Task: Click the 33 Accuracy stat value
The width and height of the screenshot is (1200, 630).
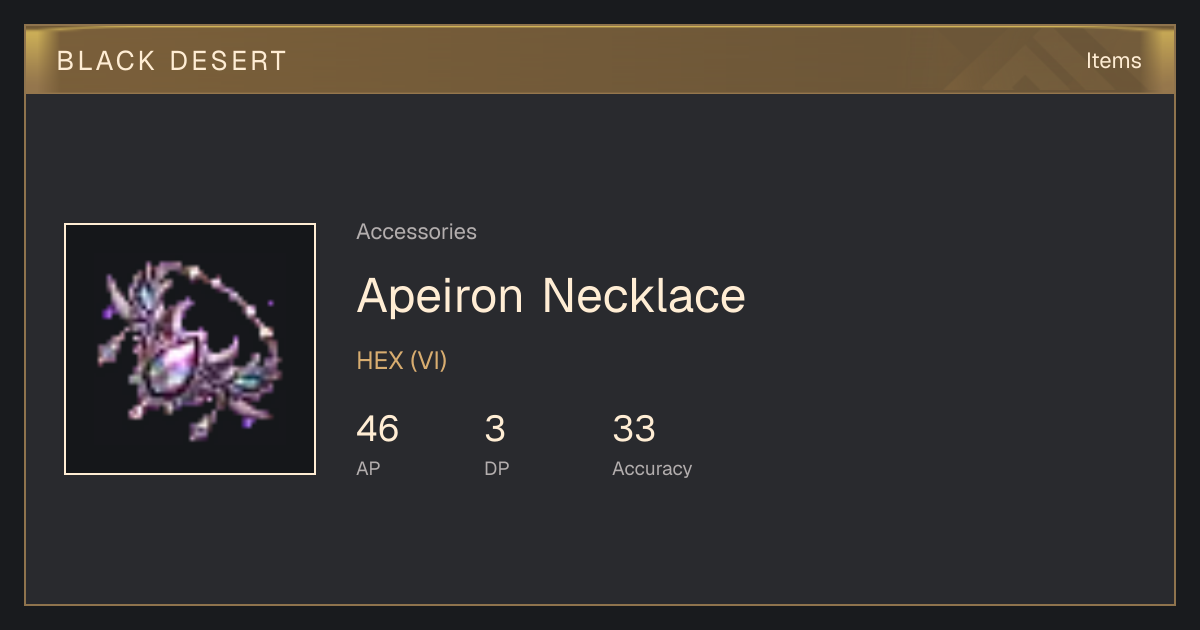Action: pos(634,429)
